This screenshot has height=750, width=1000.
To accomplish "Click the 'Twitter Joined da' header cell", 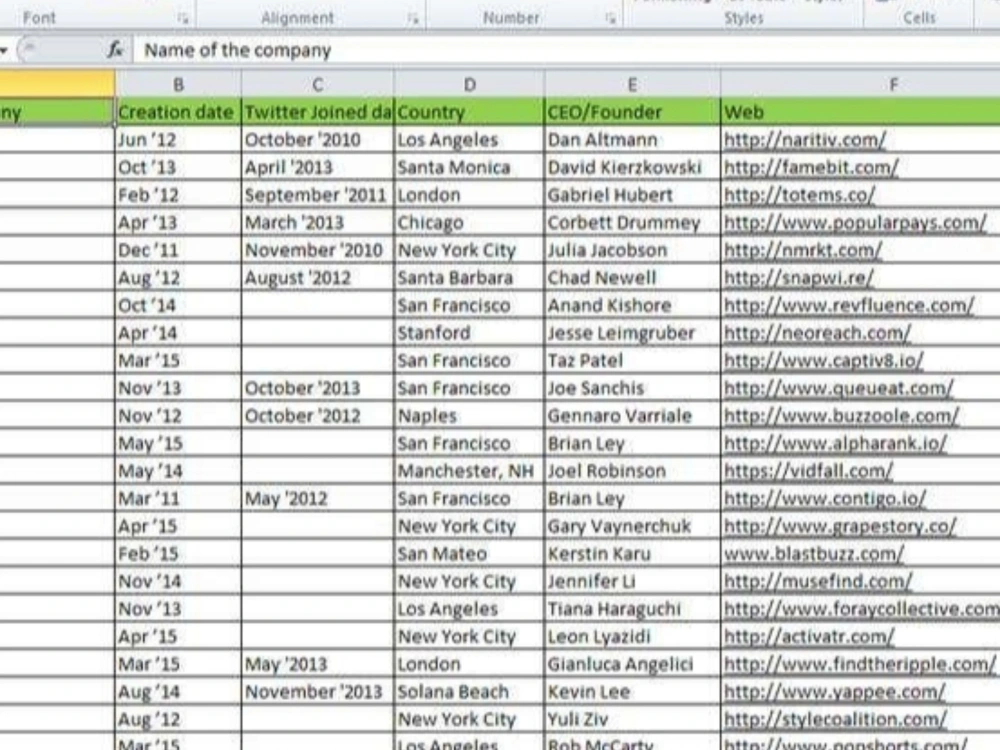I will tap(318, 112).
